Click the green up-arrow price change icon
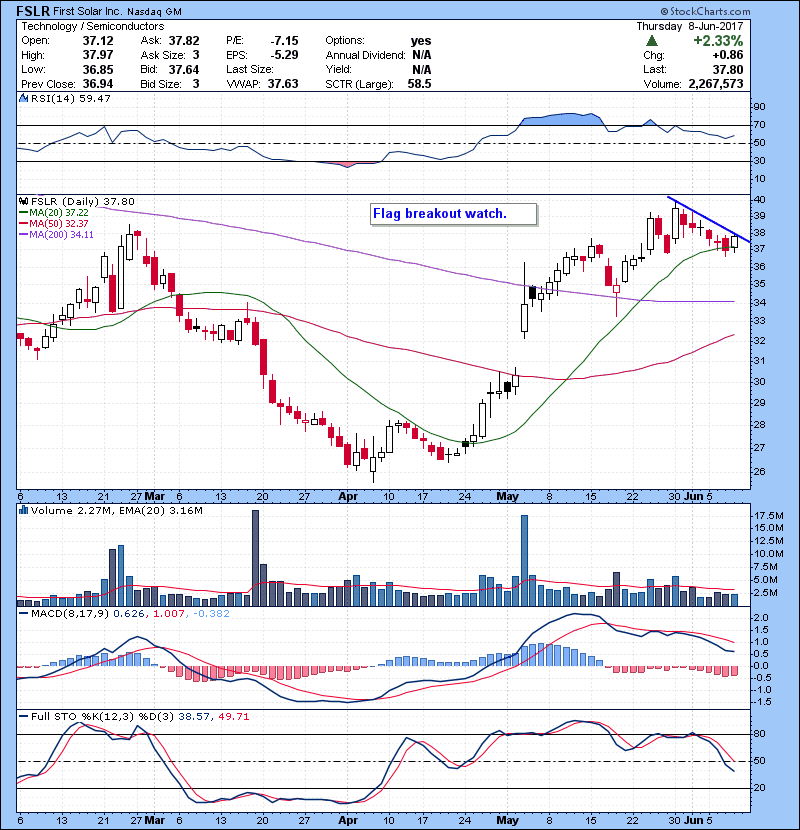 click(652, 41)
